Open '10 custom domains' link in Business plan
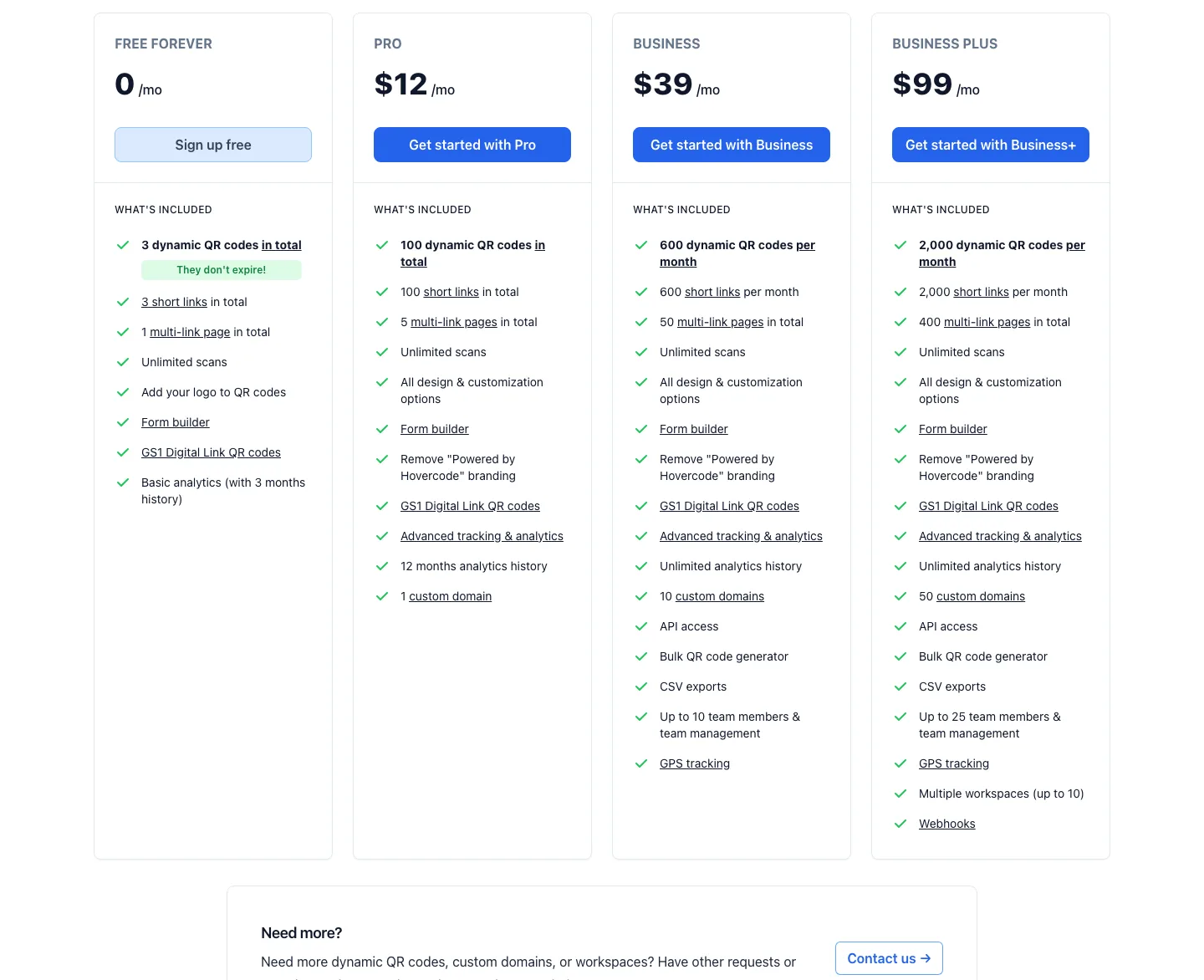1204x980 pixels. pyautogui.click(x=720, y=596)
